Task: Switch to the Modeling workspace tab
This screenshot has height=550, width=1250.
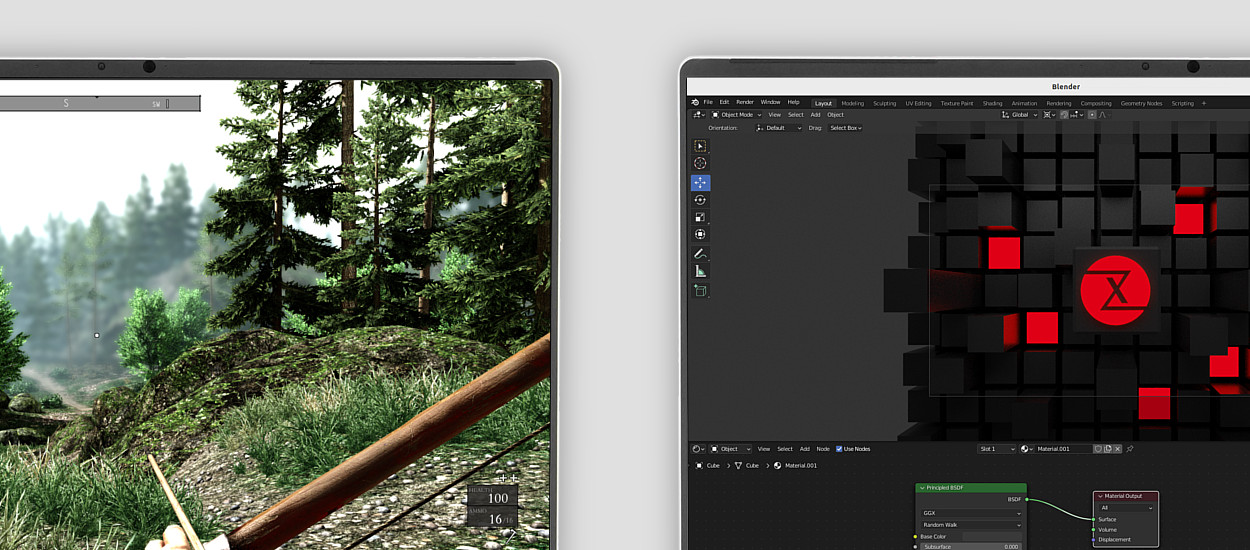Action: pos(852,103)
